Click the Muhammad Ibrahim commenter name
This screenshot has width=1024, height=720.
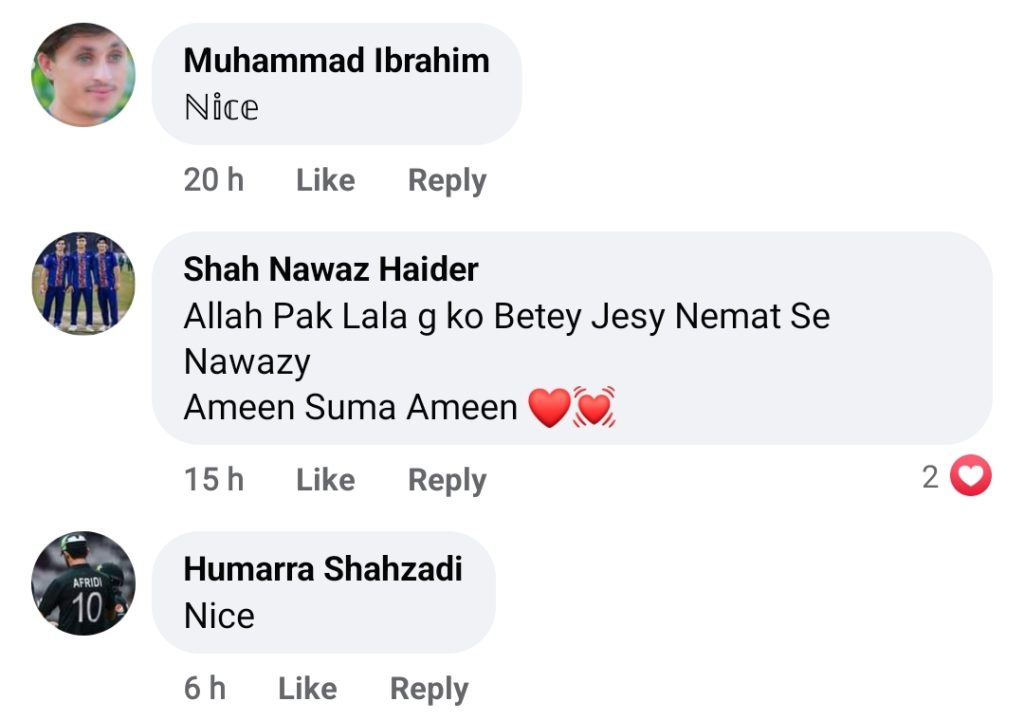[336, 60]
